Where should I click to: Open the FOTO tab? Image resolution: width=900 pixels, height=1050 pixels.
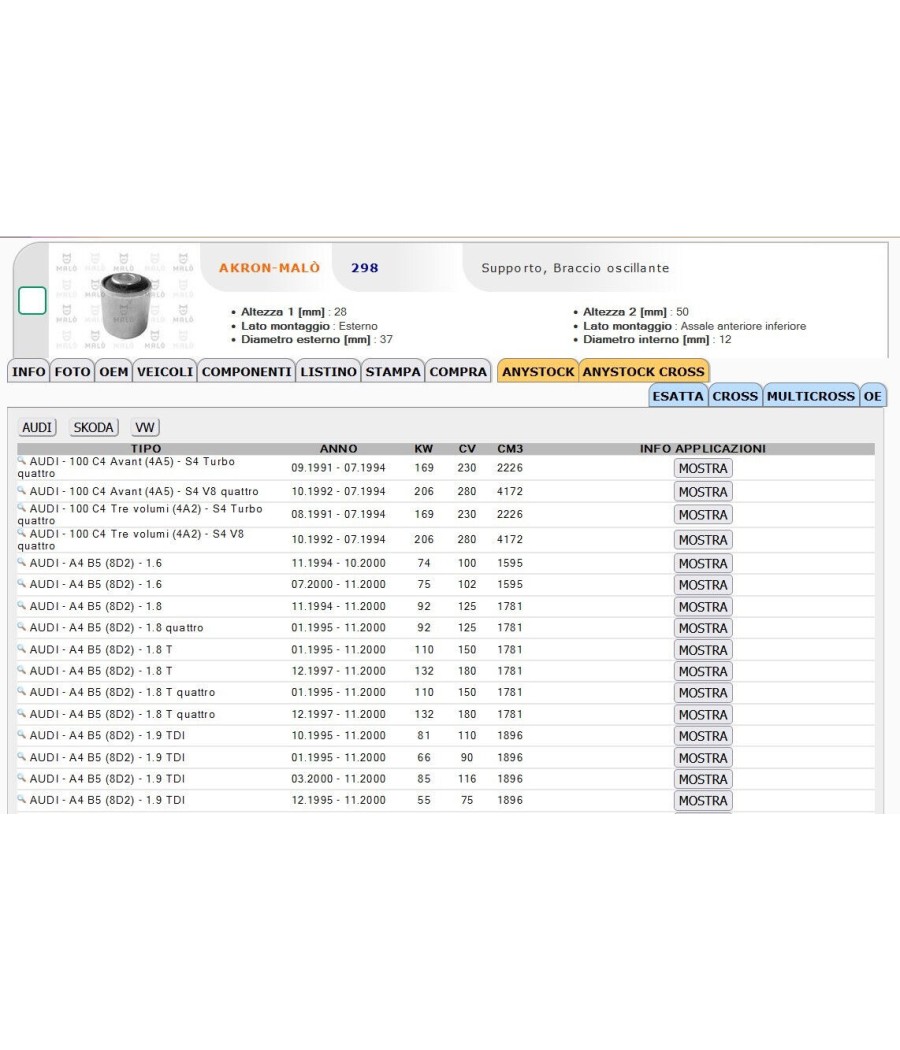coord(72,372)
